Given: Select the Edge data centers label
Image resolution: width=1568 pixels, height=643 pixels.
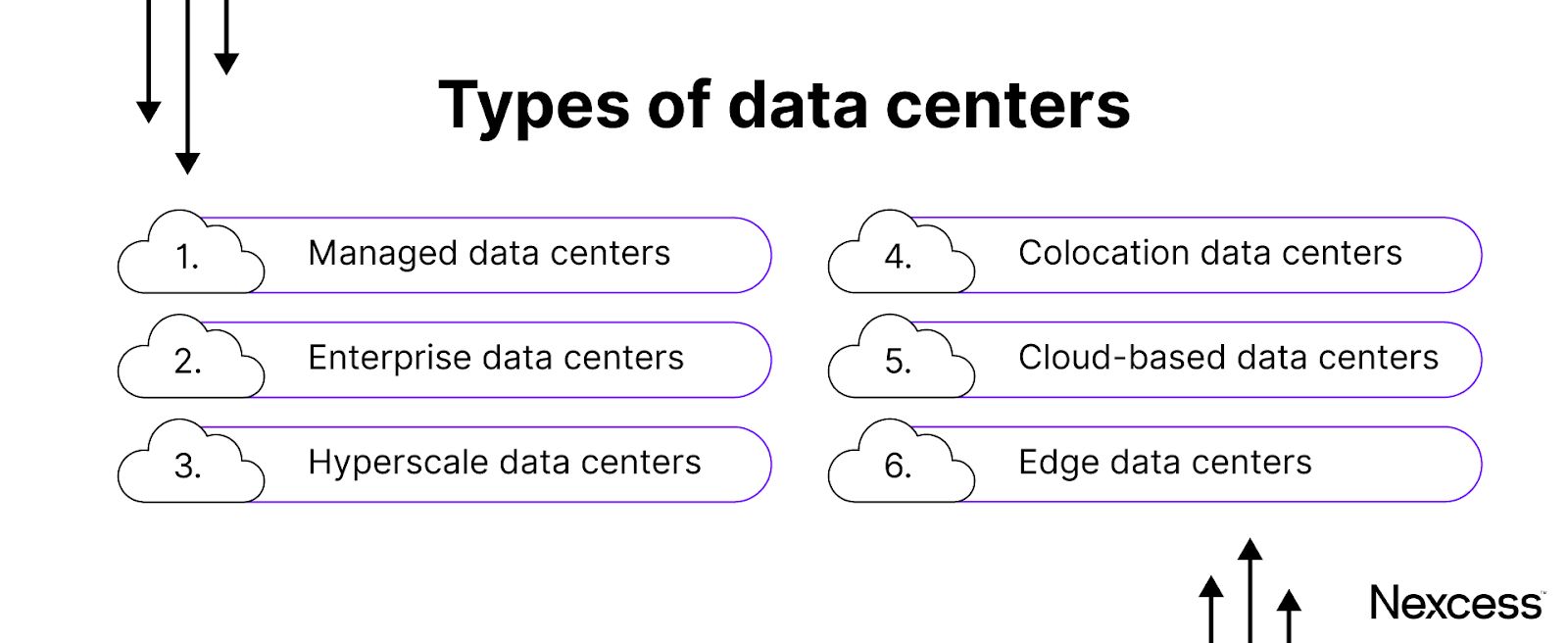Looking at the screenshot, I should [1165, 464].
